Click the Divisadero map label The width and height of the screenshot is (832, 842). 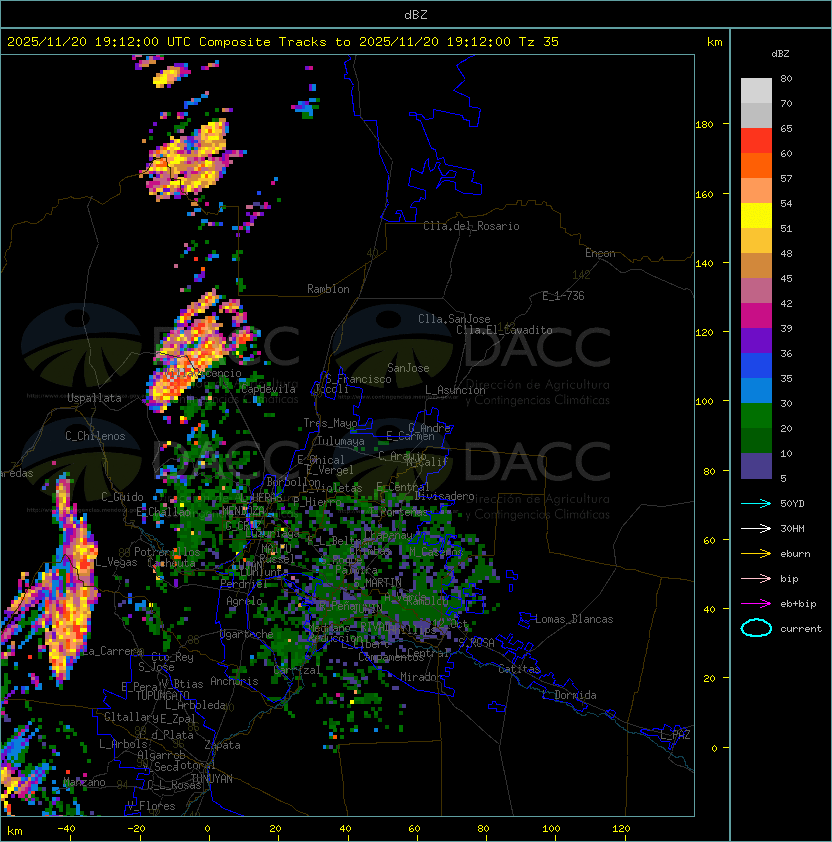(444, 496)
